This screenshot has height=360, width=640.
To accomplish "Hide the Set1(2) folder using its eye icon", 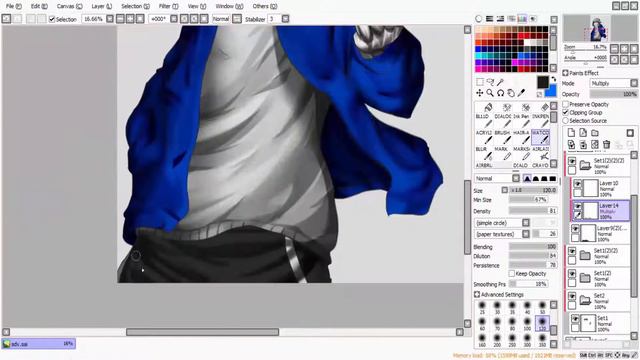I will [x=572, y=274].
